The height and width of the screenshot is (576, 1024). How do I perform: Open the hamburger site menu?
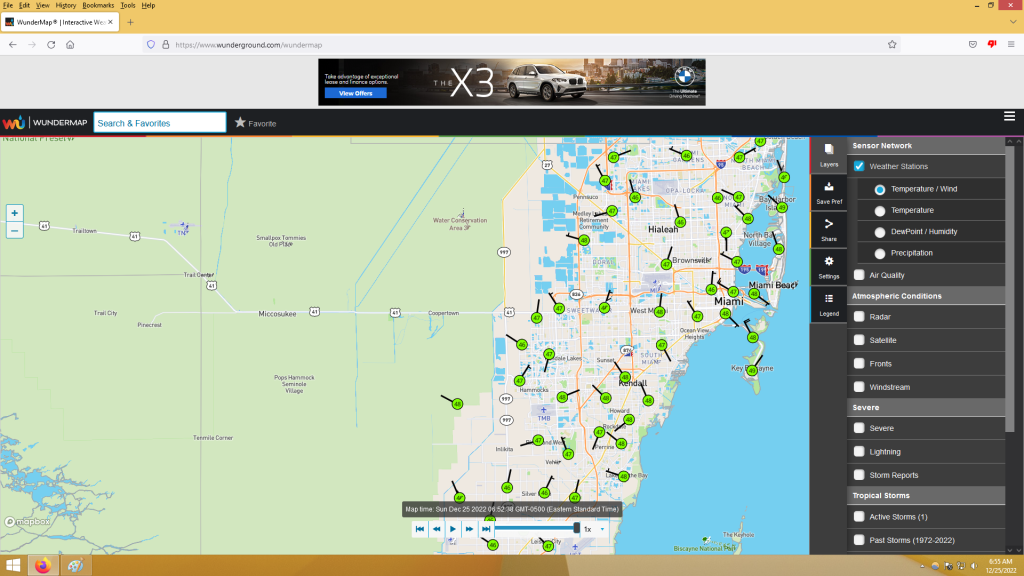[x=1009, y=116]
